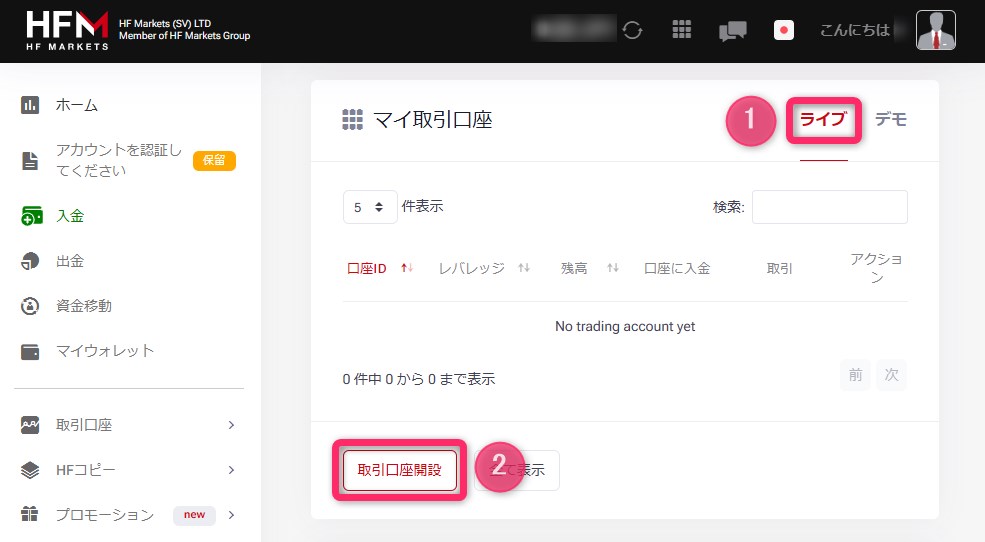Click アカウントを認証してください in sidebar
985x542 pixels.
118,160
